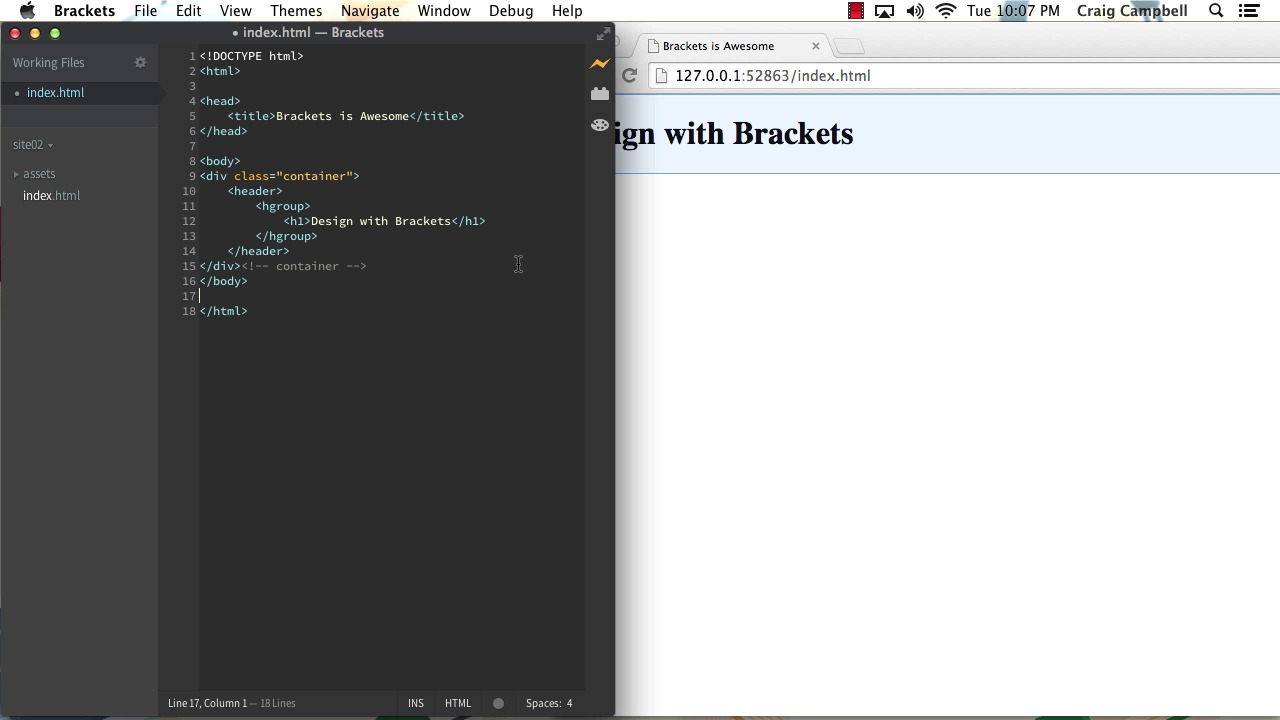This screenshot has width=1280, height=720.
Task: Open the Themes menu
Action: click(296, 11)
